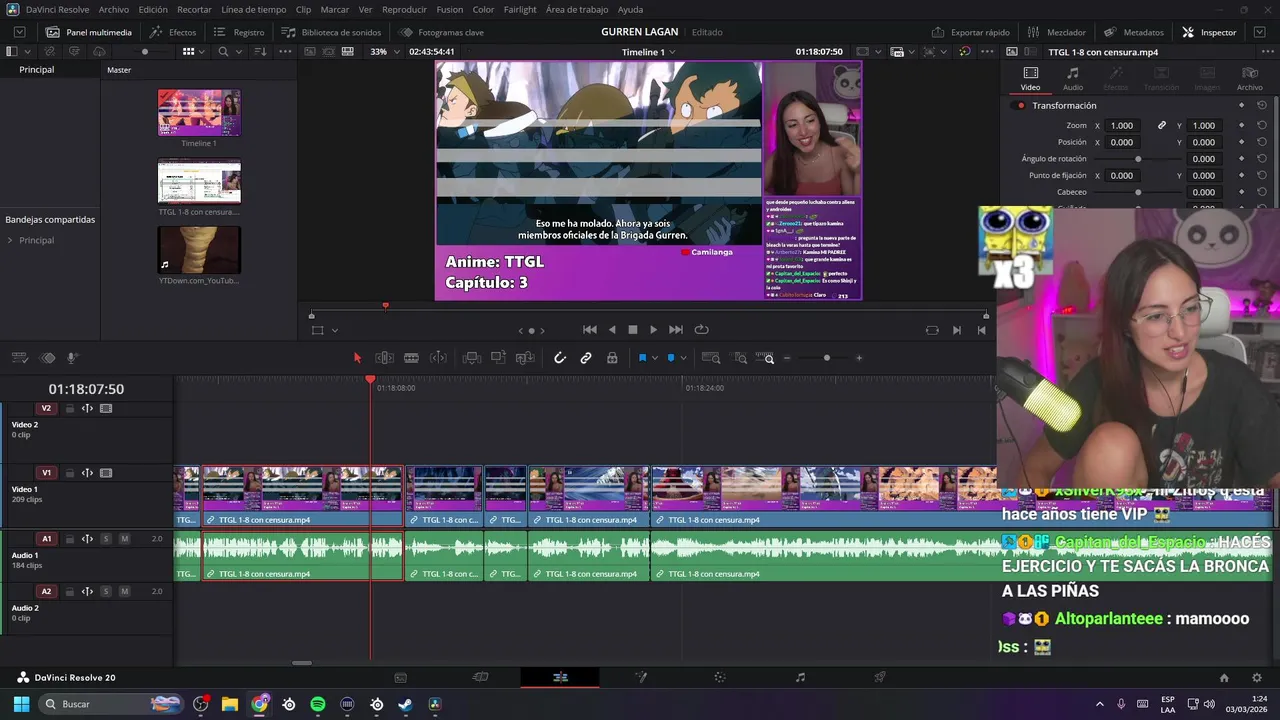Toggle linked selection chain icon
Image resolution: width=1280 pixels, height=720 pixels.
586,358
